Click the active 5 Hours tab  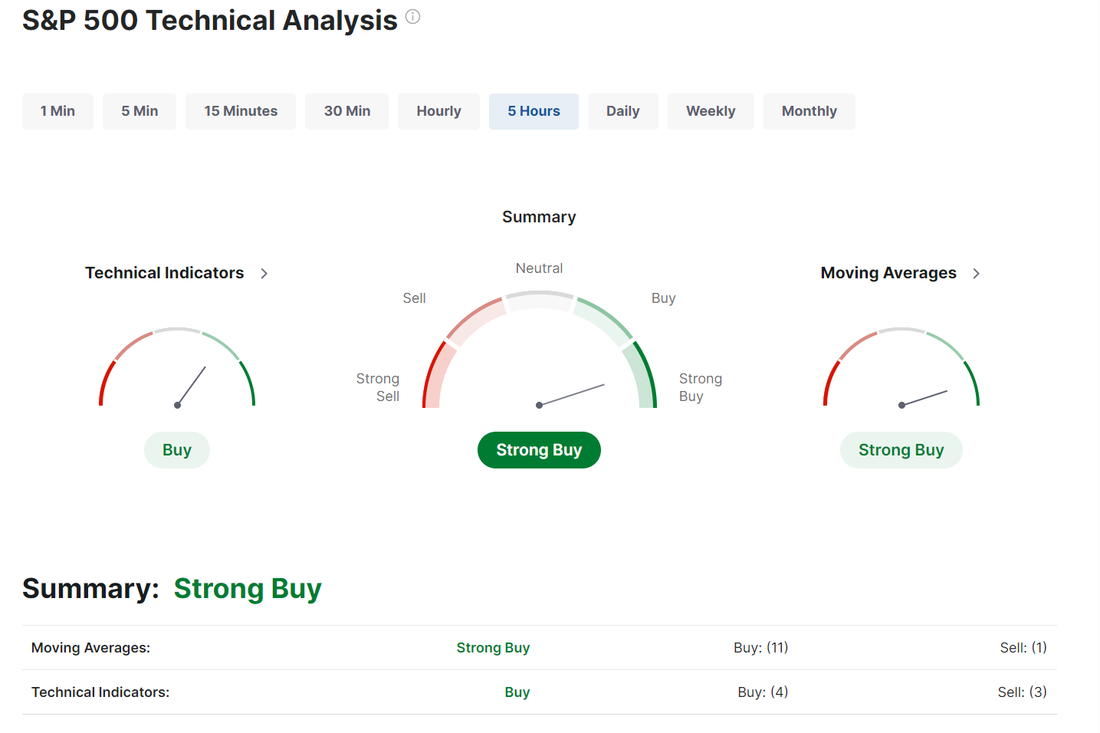point(534,112)
